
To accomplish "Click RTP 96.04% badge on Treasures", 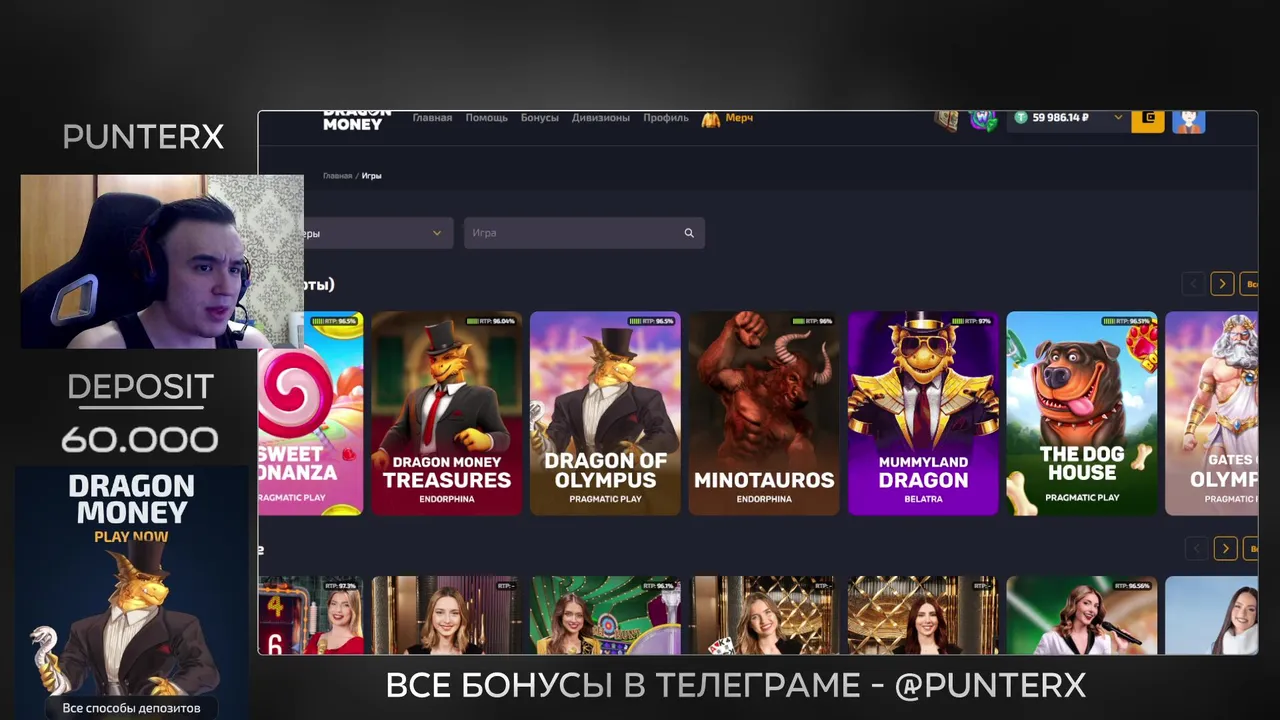I will (491, 321).
